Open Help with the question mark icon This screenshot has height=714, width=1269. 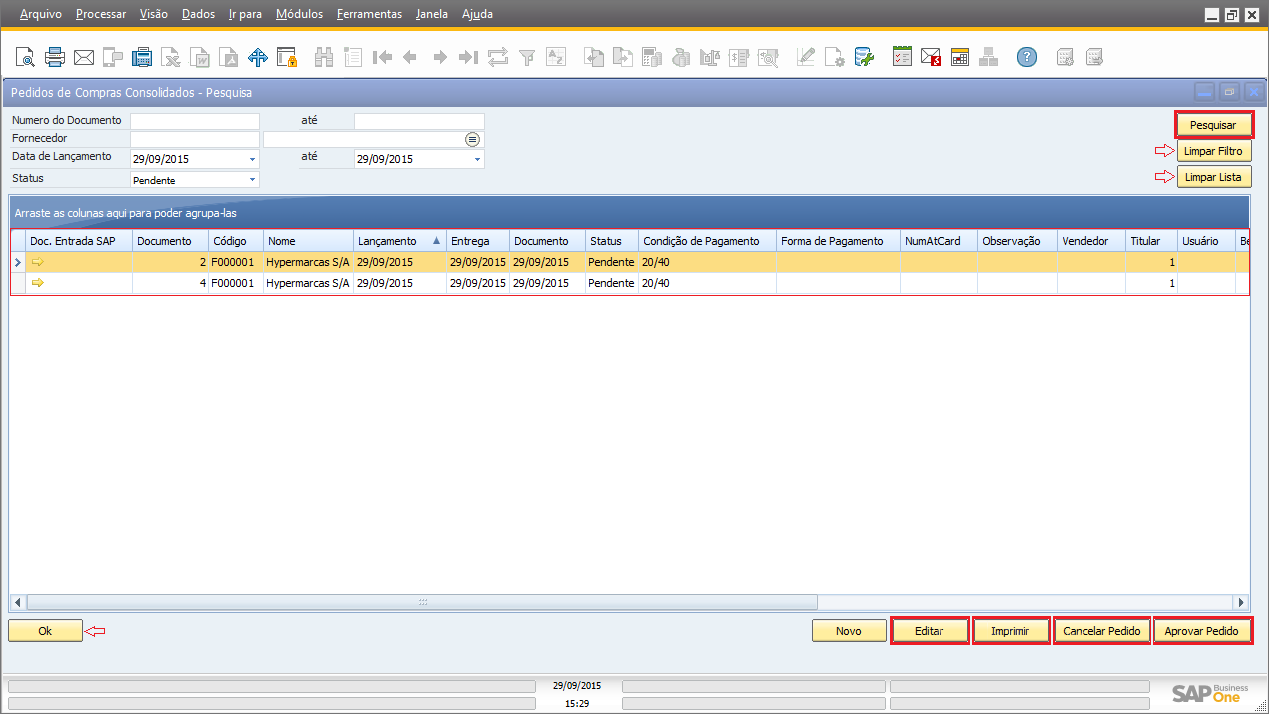pyautogui.click(x=1027, y=57)
